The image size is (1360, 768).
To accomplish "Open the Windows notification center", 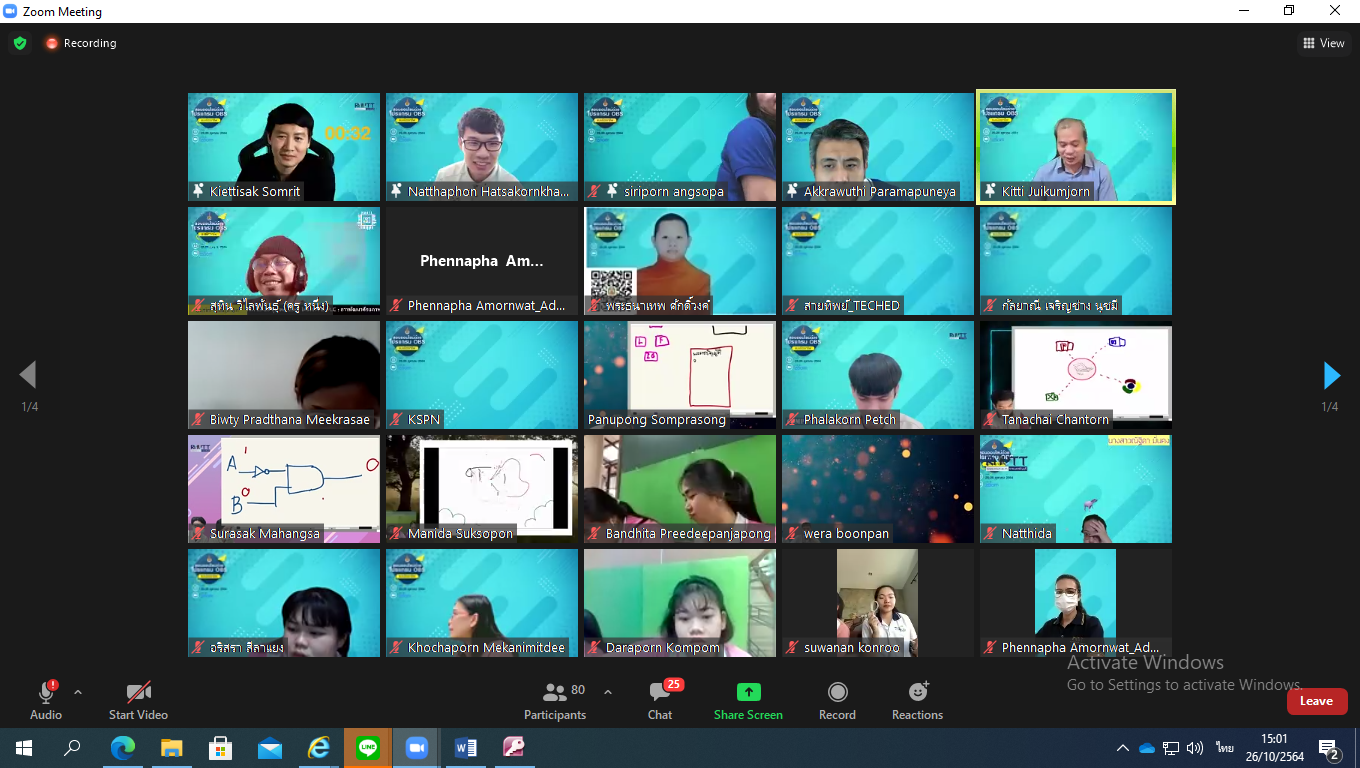I will click(x=1330, y=749).
